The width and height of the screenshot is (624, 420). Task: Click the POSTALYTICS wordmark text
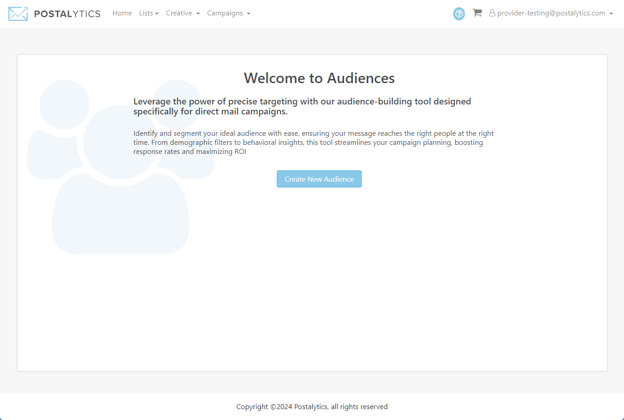[67, 14]
